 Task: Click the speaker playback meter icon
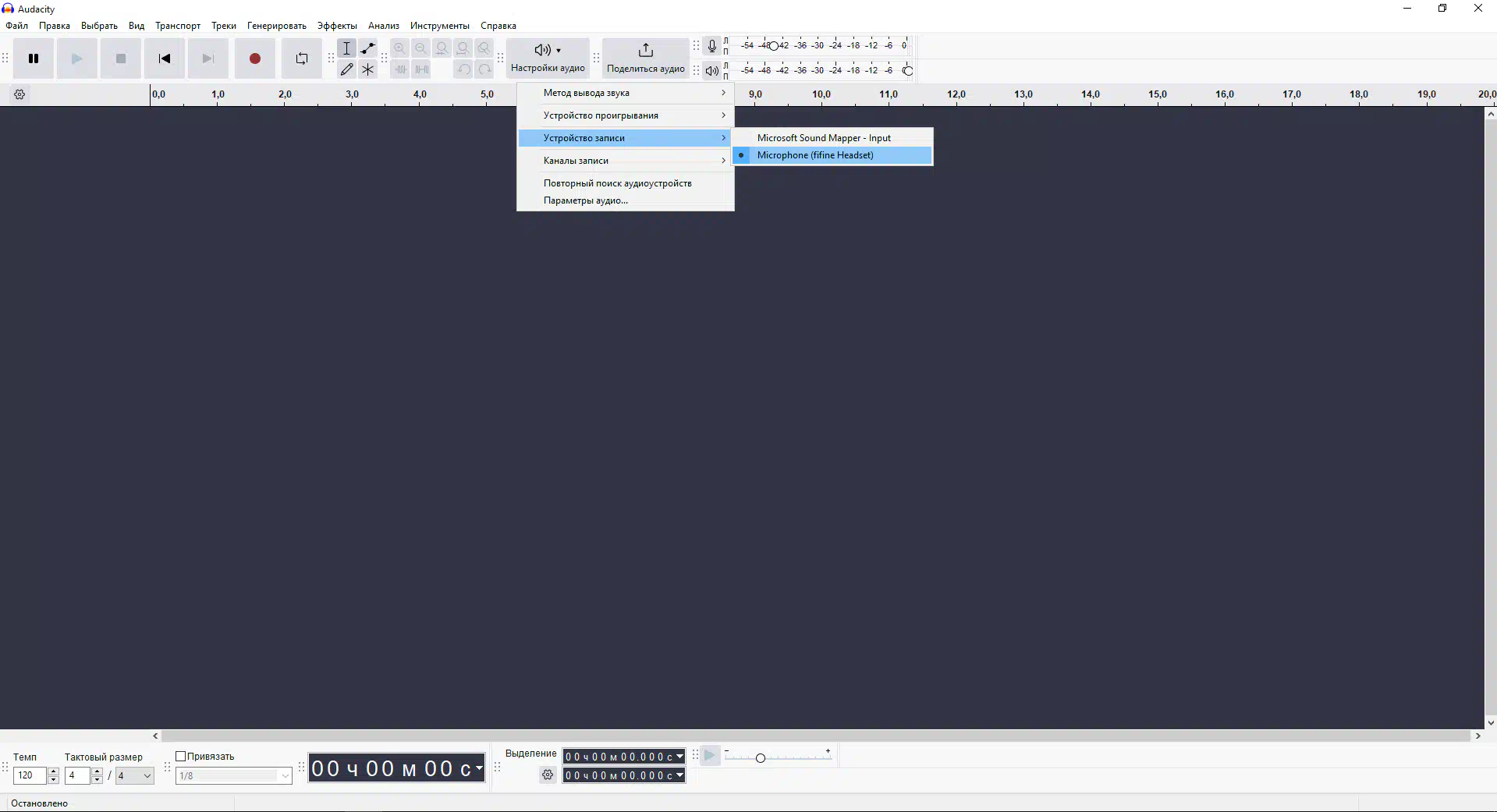click(x=711, y=71)
